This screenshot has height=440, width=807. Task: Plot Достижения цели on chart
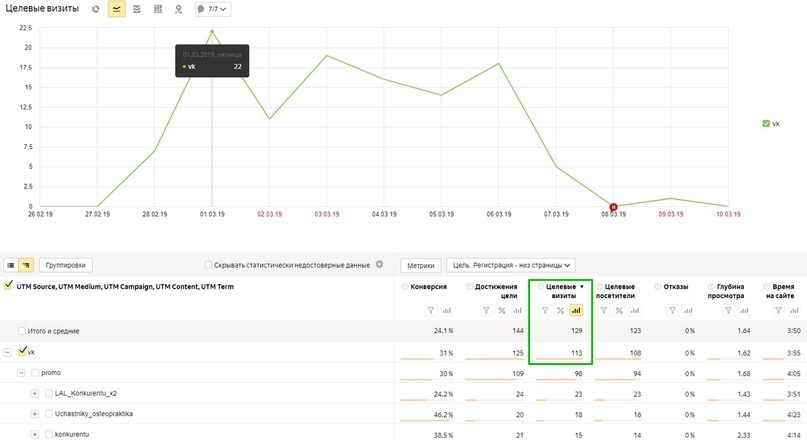[517, 310]
